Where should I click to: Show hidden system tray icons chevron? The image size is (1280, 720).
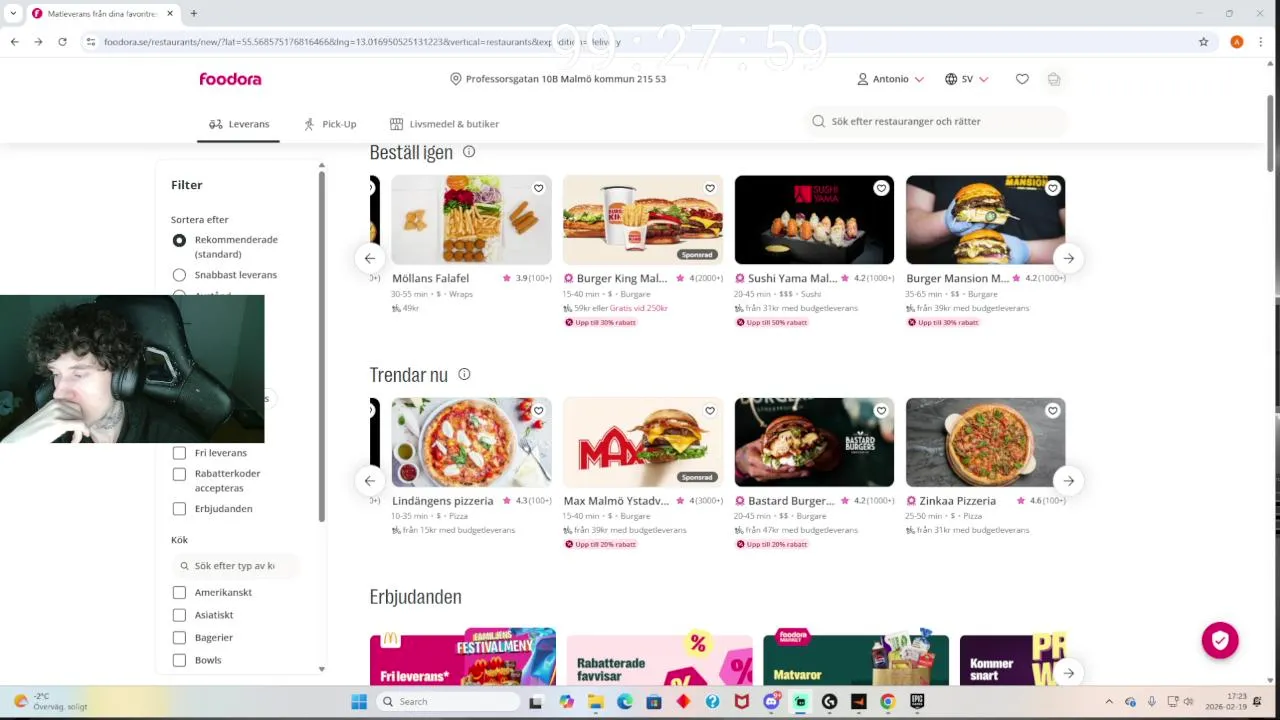pos(1108,702)
